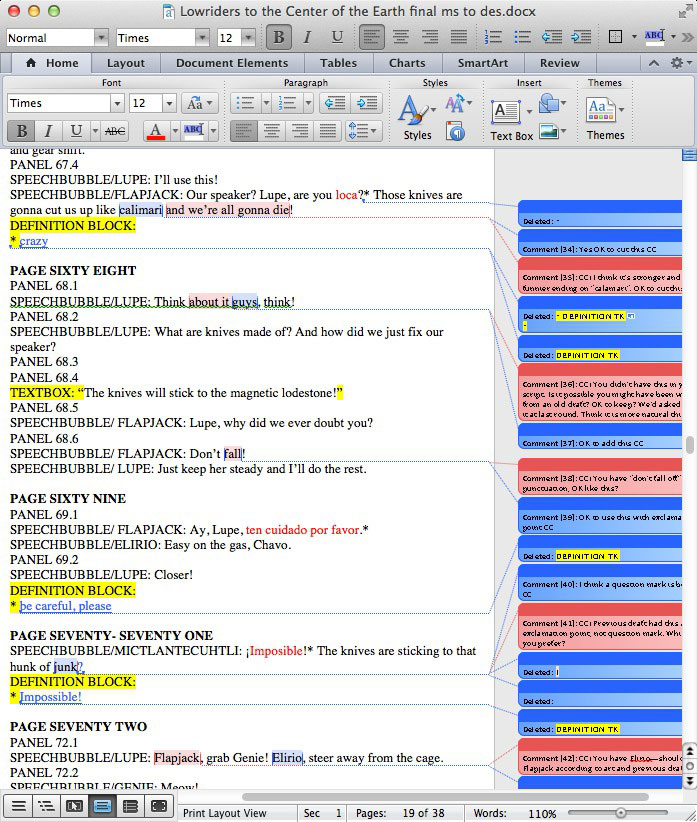Click the Change Styles icon
Viewport: 697px width, 822px height.
tap(458, 103)
